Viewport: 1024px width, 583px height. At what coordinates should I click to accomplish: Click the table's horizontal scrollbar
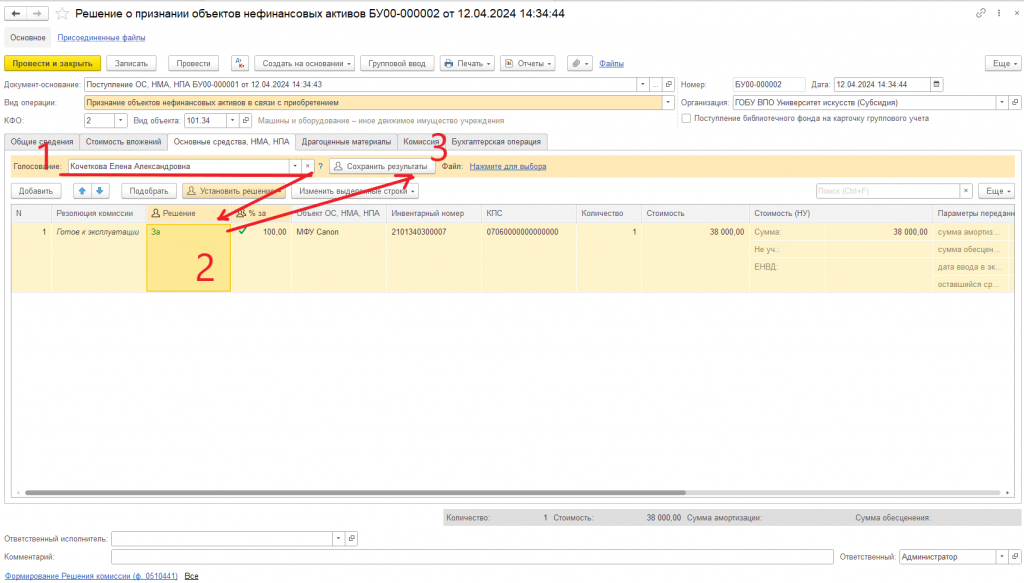click(x=355, y=493)
